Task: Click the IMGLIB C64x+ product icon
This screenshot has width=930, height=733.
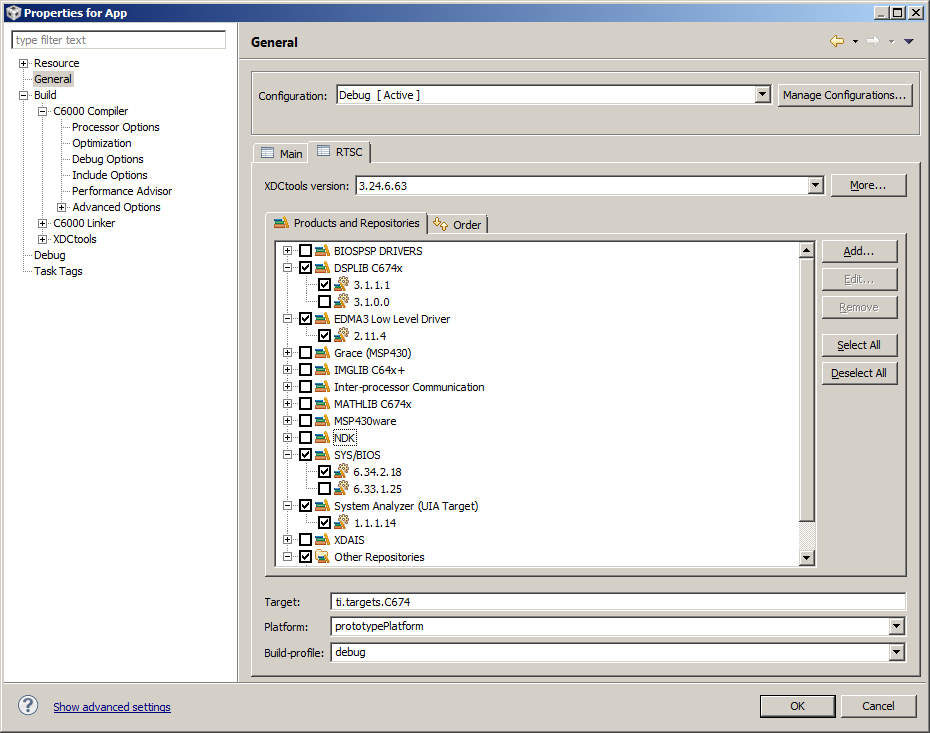Action: pyautogui.click(x=322, y=370)
